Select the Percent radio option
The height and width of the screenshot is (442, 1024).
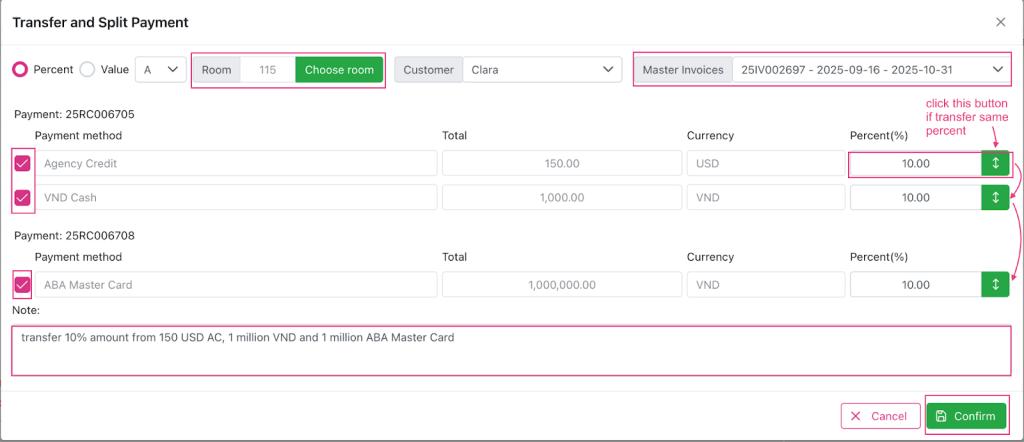tap(20, 69)
